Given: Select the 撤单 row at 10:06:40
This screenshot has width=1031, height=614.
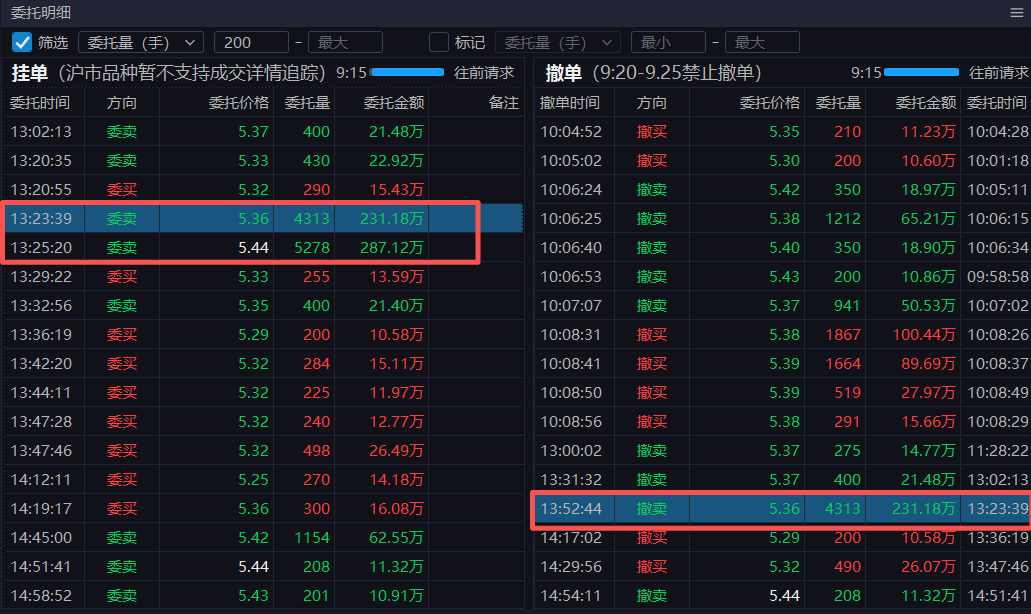Looking at the screenshot, I should tap(782, 247).
